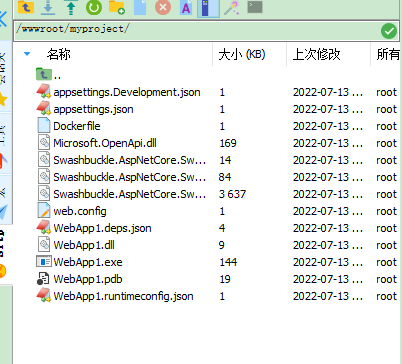The width and height of the screenshot is (402, 364).
Task: Click the magic wand toolbar icon
Action: (x=232, y=7)
